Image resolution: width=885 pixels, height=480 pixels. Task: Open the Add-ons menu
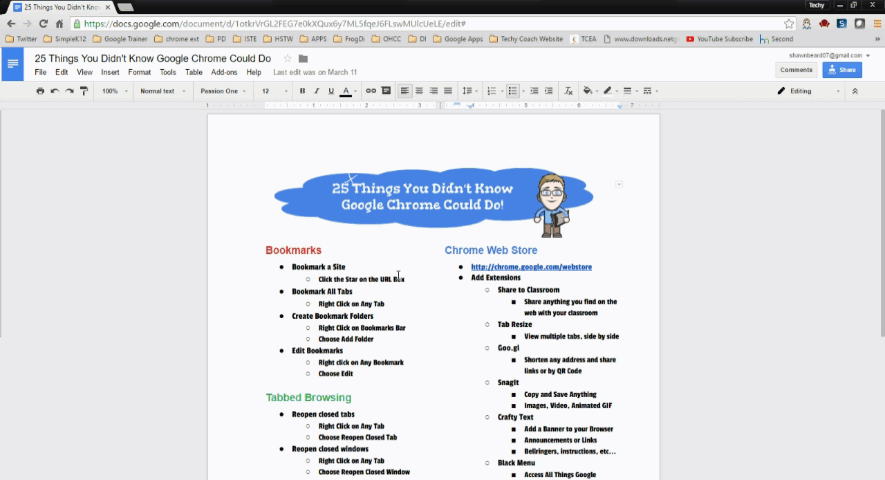[224, 73]
